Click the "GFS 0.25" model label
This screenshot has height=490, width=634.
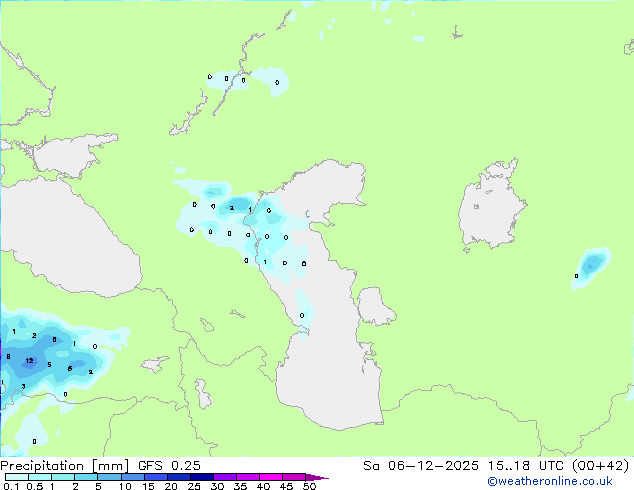[169, 466]
